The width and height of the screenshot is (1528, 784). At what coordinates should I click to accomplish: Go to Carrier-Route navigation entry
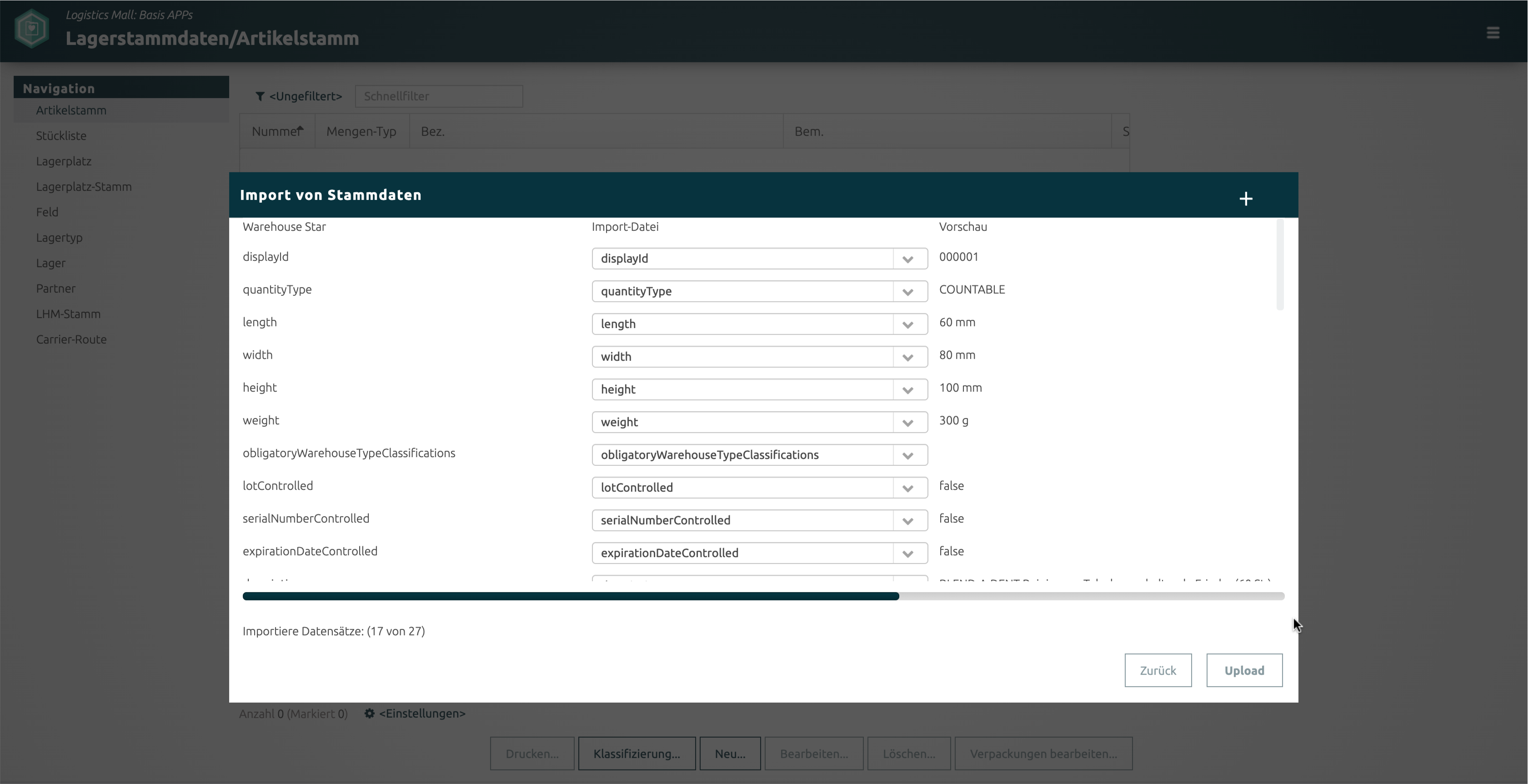71,339
